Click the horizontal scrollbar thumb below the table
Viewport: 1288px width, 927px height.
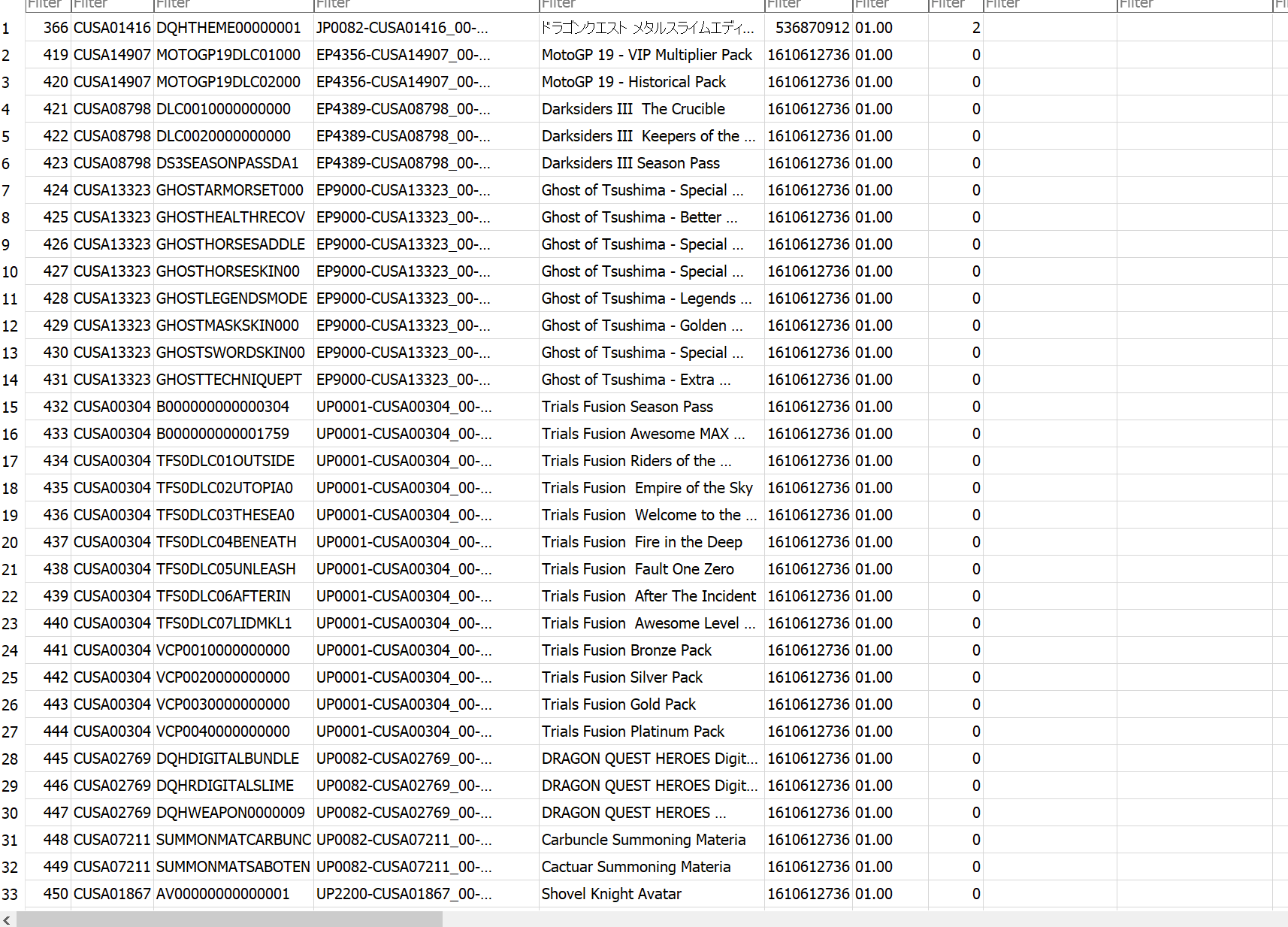(229, 919)
